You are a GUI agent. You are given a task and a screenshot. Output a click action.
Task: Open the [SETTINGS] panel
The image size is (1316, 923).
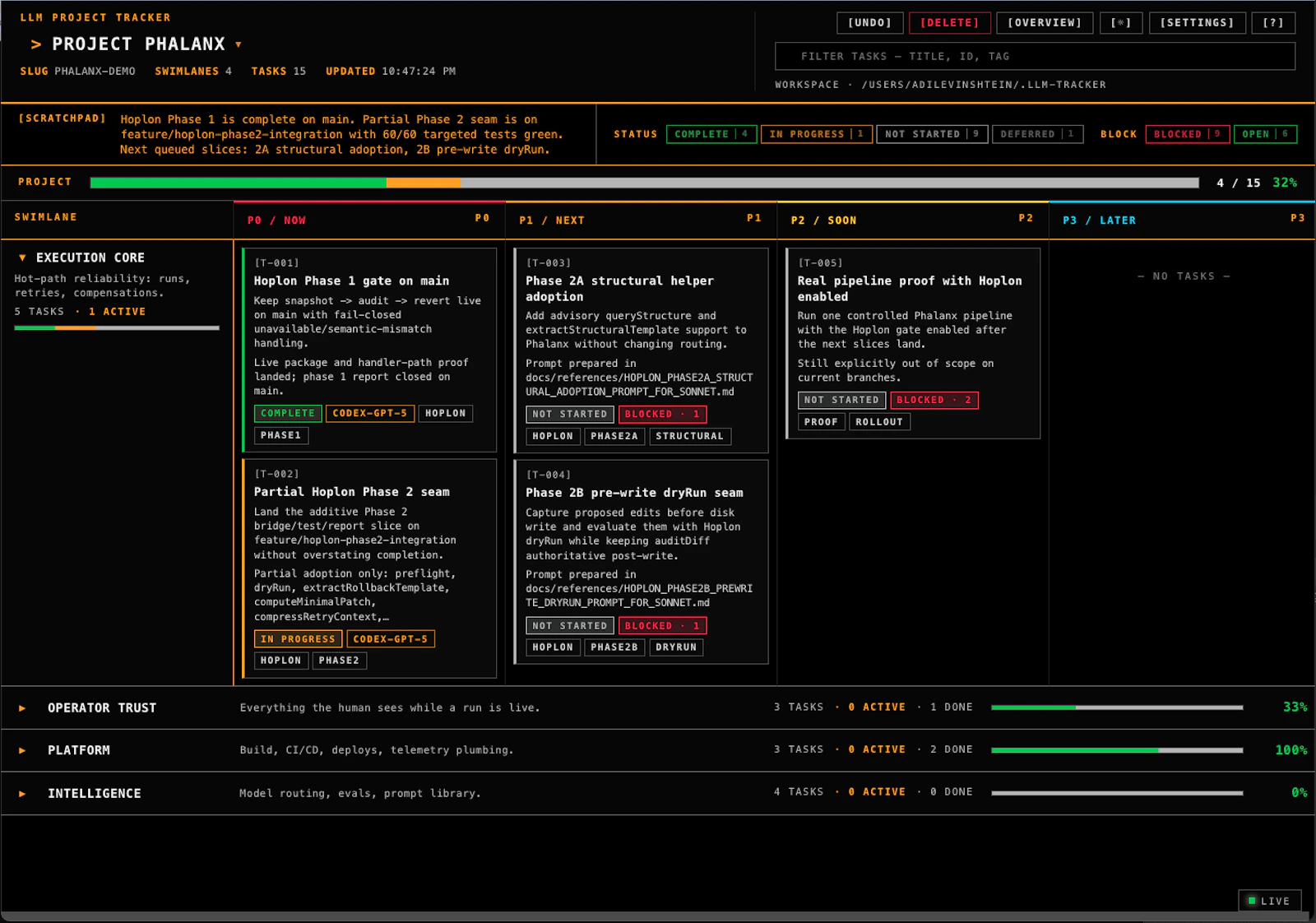[x=1197, y=22]
